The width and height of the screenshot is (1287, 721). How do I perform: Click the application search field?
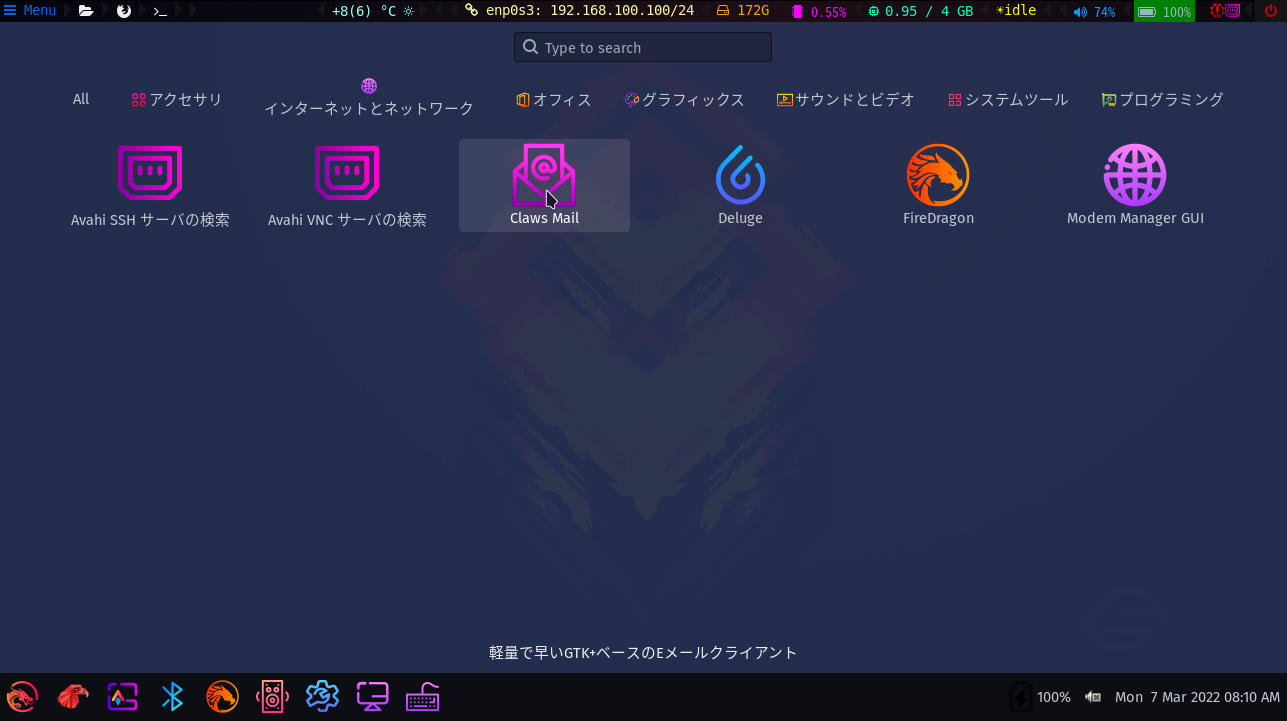(643, 47)
